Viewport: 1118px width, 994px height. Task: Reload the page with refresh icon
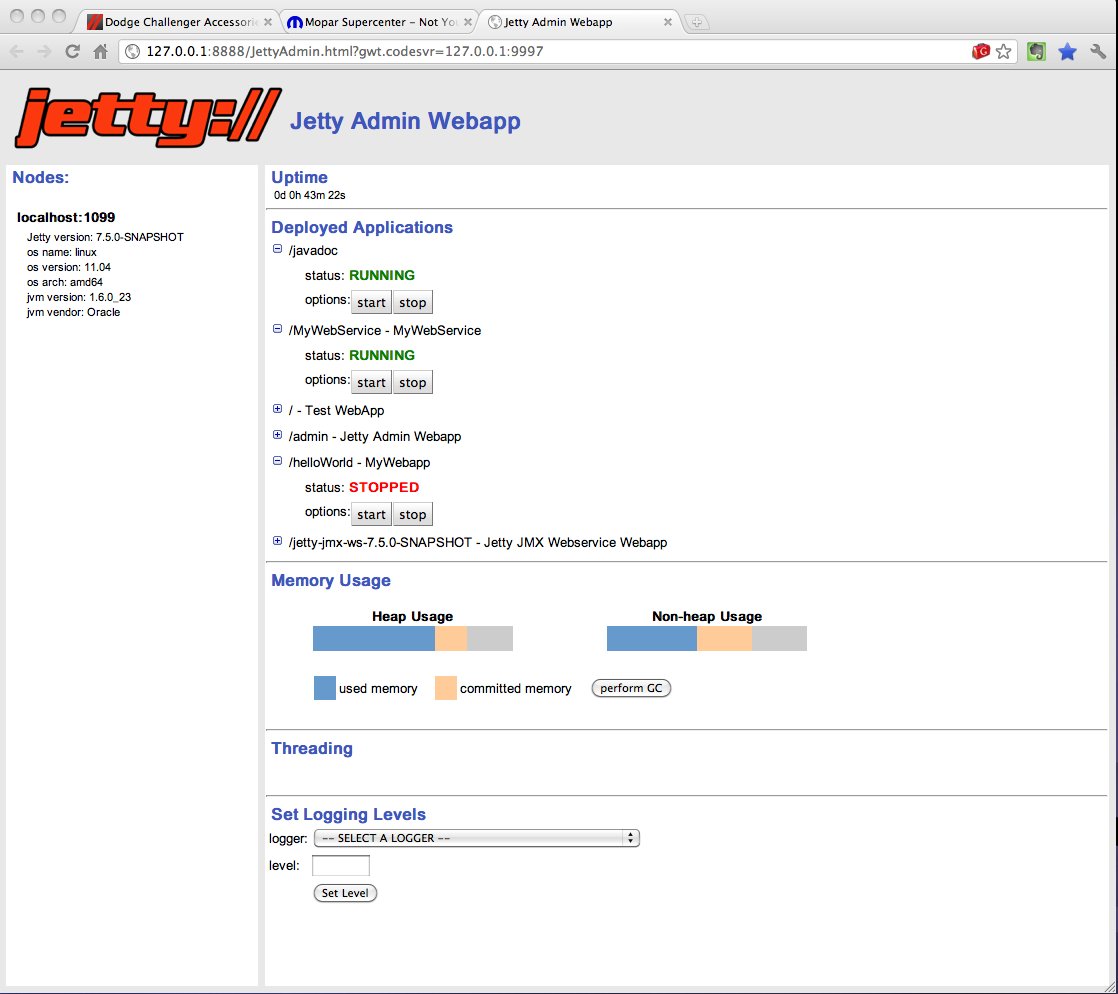click(x=72, y=51)
